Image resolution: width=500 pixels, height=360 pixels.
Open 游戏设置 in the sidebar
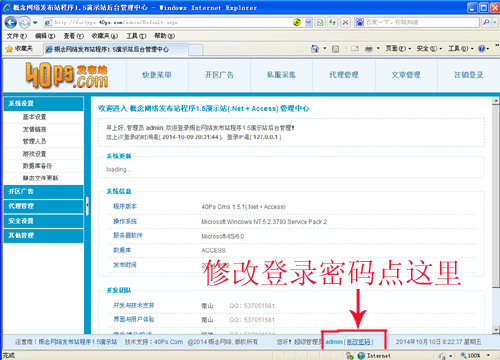[34, 154]
